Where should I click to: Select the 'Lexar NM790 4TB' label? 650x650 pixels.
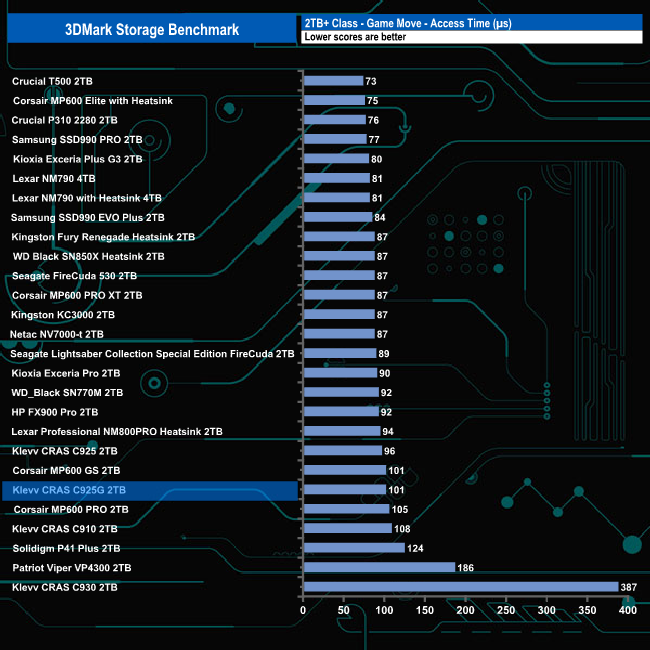pyautogui.click(x=54, y=179)
